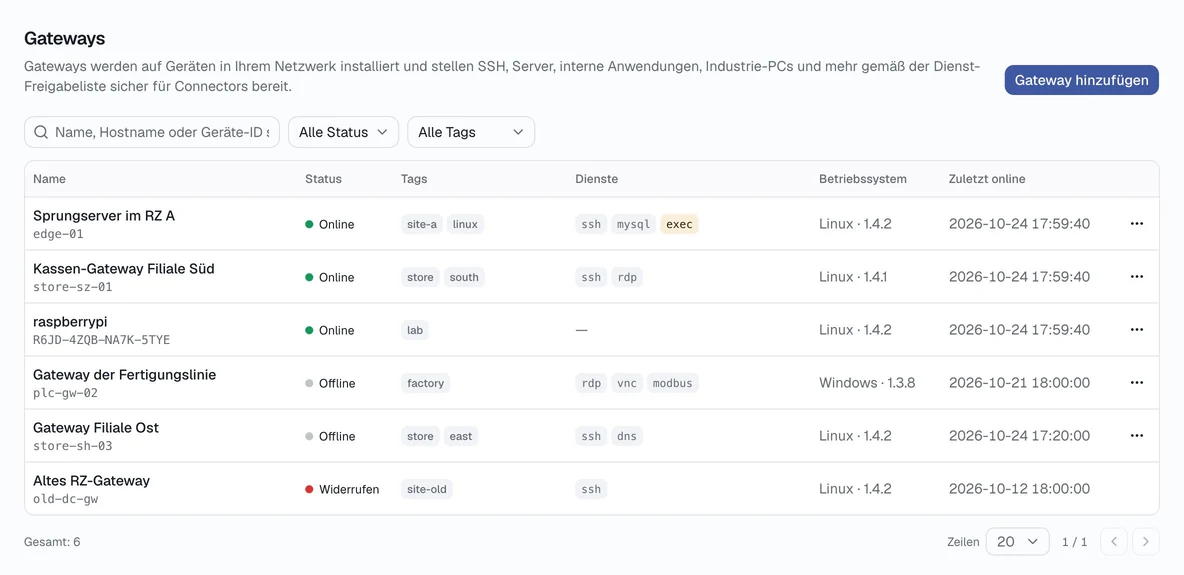Screen dimensions: 1184x575
Task: Click the Gateways page heading
Action: click(64, 38)
